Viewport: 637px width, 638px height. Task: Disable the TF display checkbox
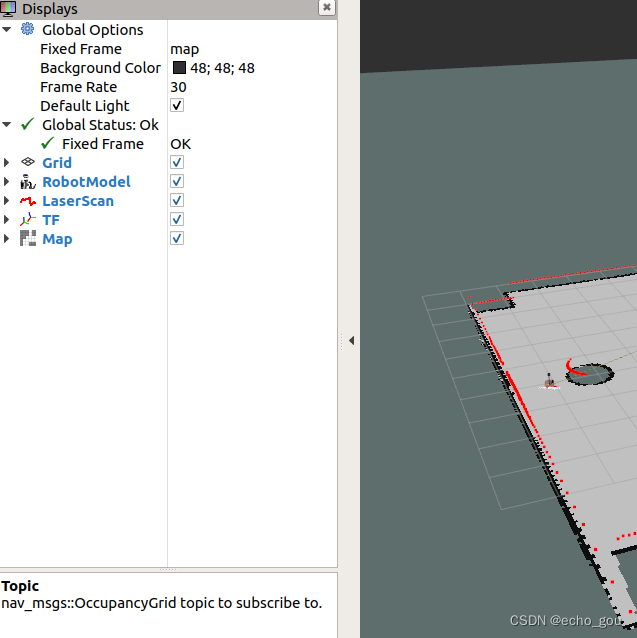[x=177, y=219]
